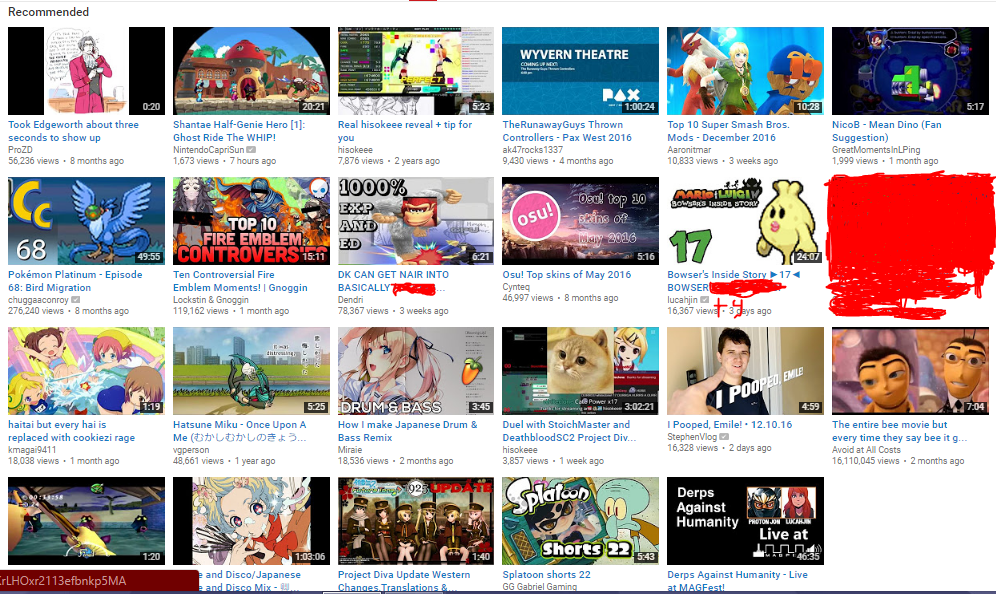
Task: Open 'Real hisokeee reveal + tip' title
Action: point(405,131)
